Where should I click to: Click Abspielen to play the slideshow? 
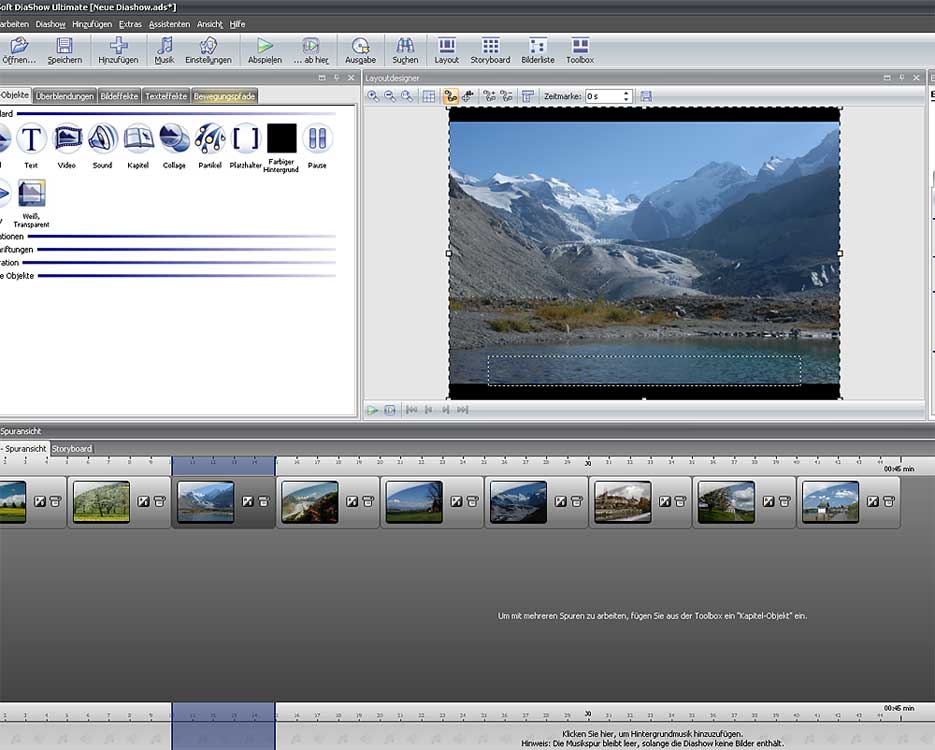tap(265, 50)
